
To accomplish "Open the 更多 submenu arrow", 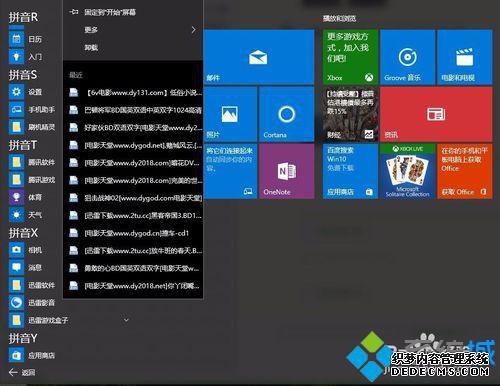I will click(194, 30).
